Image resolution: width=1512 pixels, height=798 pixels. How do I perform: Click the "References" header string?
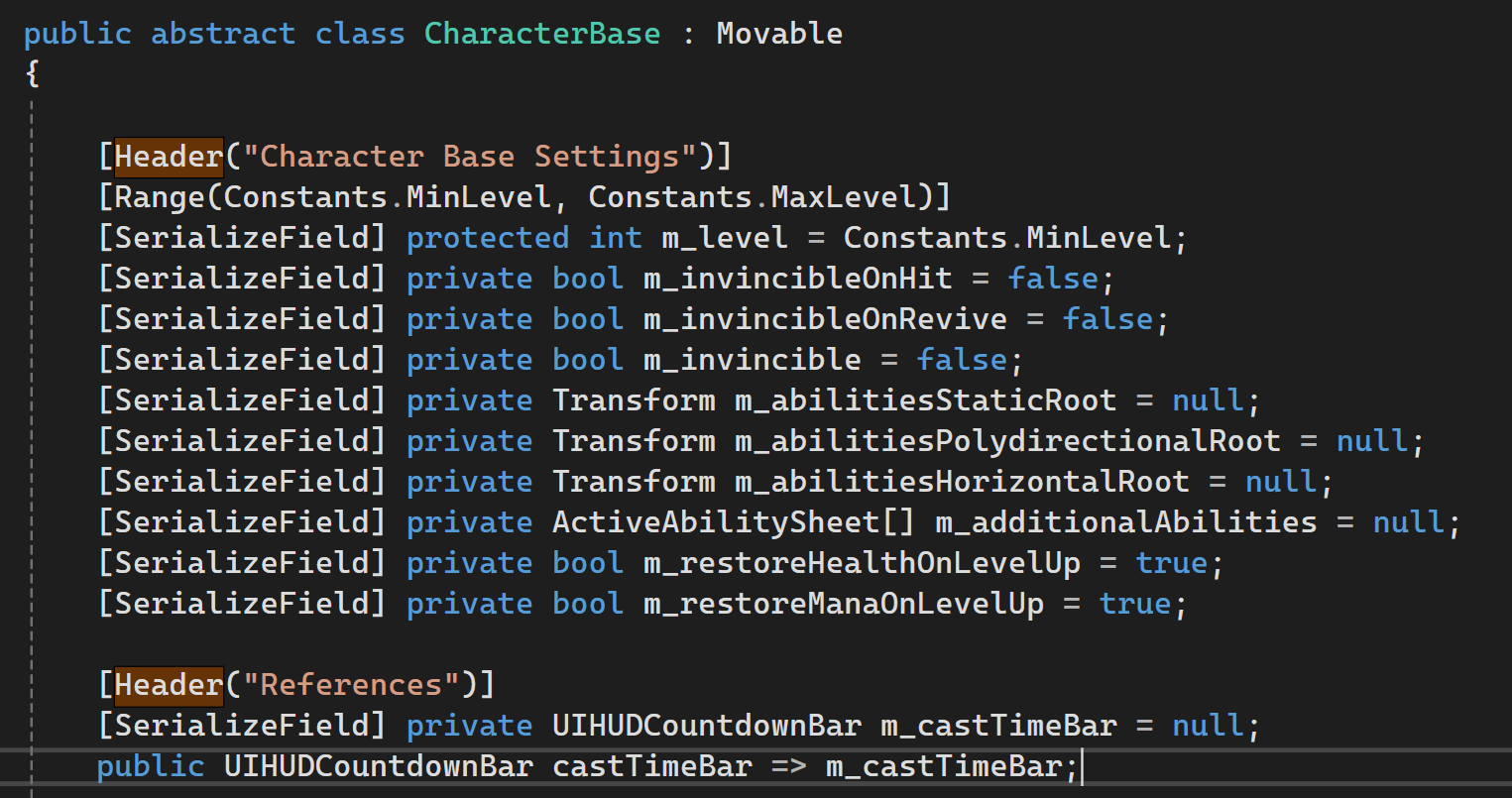coord(350,685)
